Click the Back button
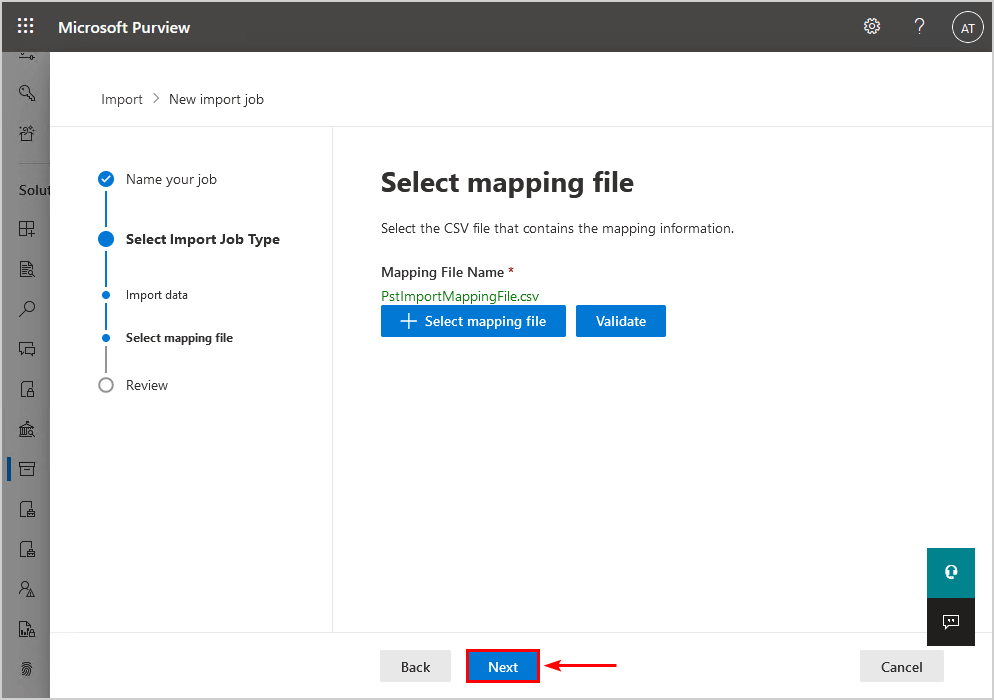This screenshot has height=700, width=994. pos(415,666)
